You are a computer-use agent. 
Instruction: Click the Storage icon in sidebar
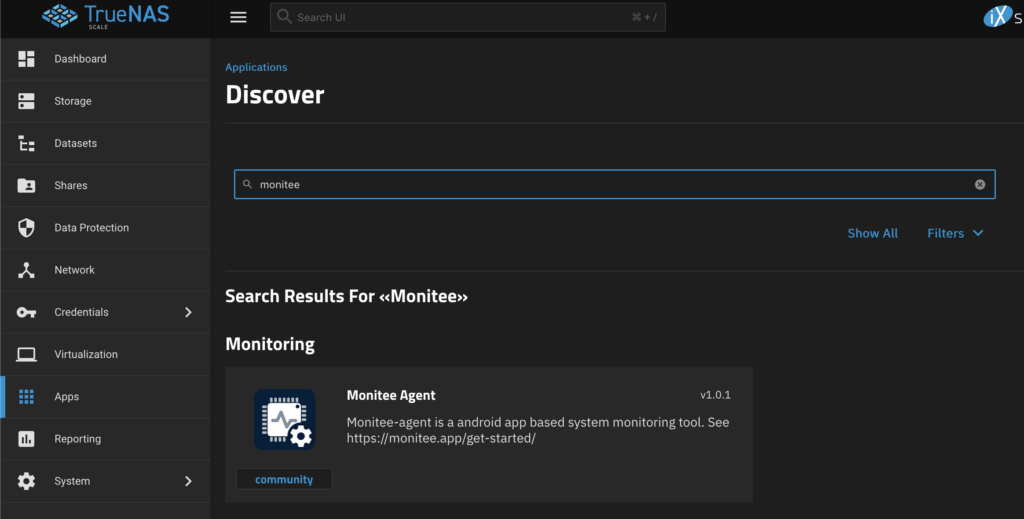[27, 101]
